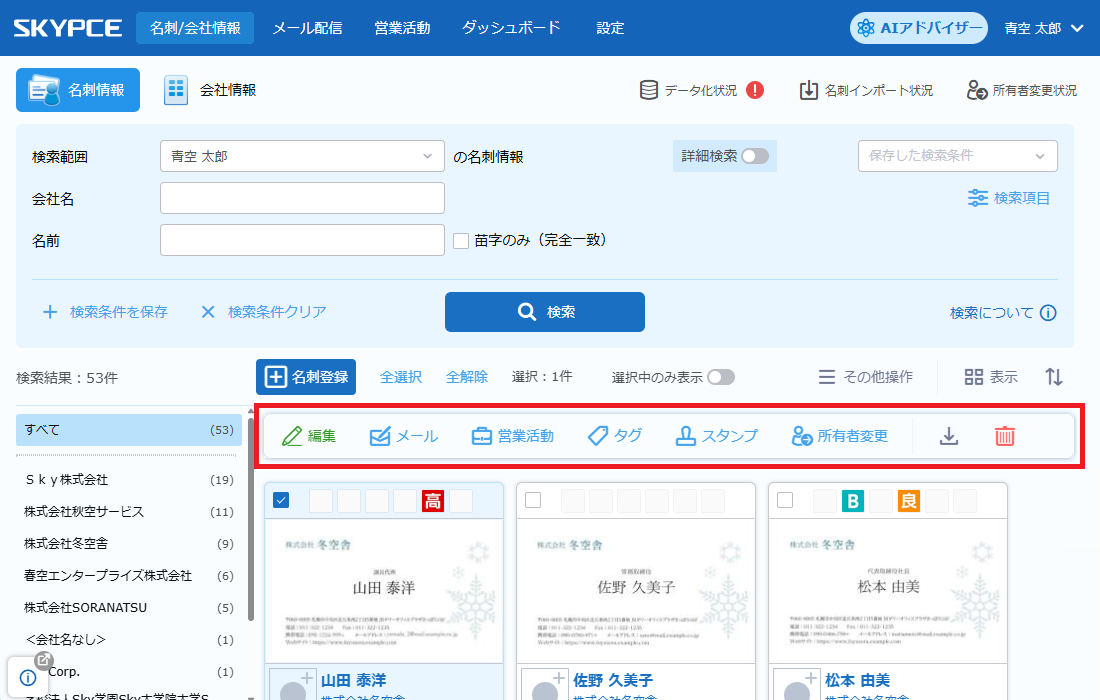Screen dimensions: 1100x700
Task: Check 松本 由美 card checkbox
Action: click(785, 500)
